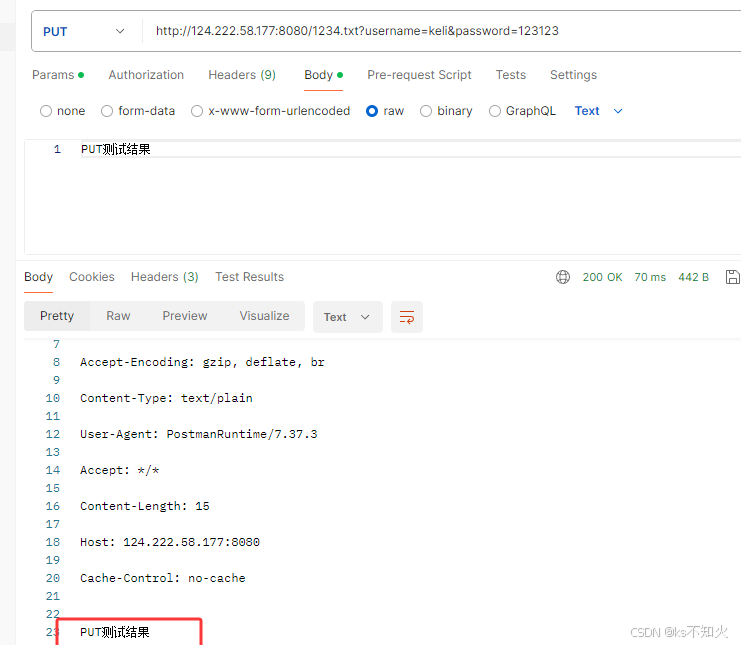Screen dimensions: 741x645
Task: Click the 442 B response size
Action: 693,277
